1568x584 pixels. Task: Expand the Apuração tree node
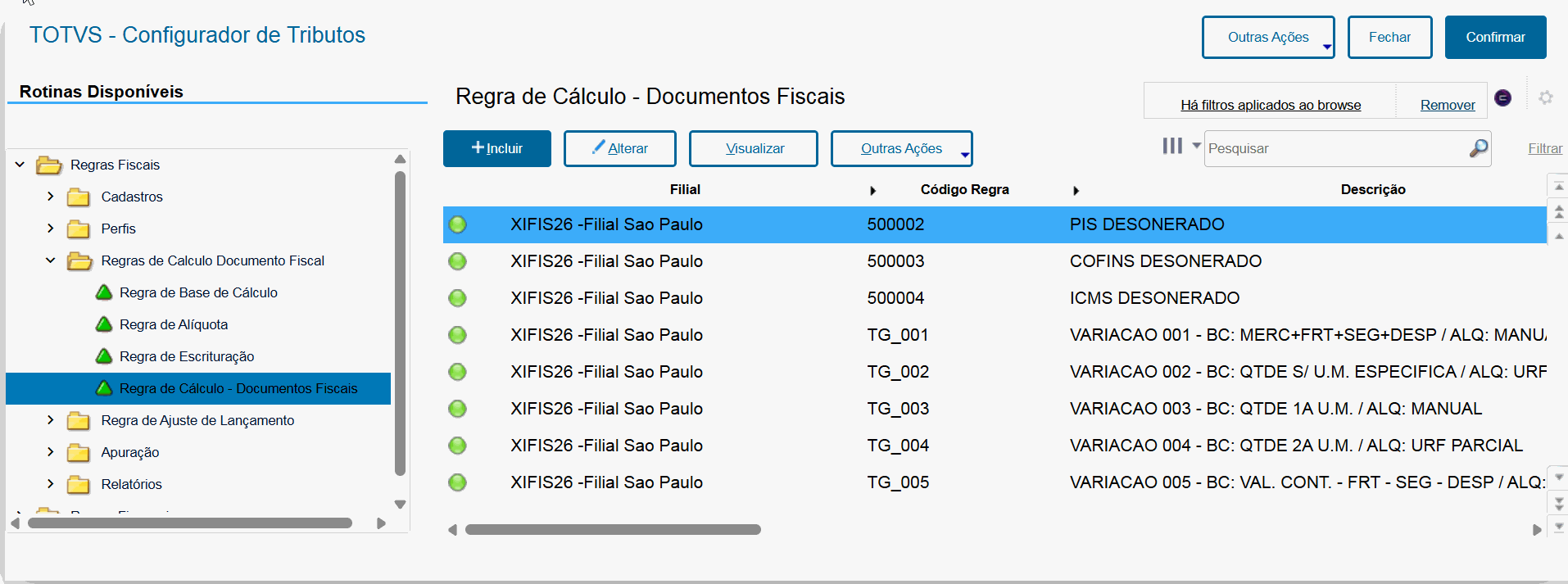[x=51, y=452]
